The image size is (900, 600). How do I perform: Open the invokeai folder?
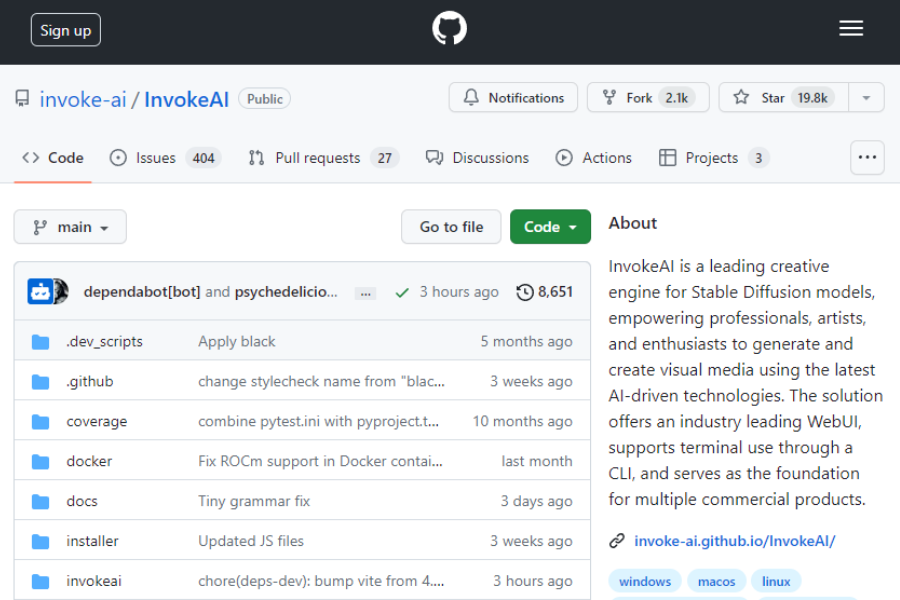(94, 581)
